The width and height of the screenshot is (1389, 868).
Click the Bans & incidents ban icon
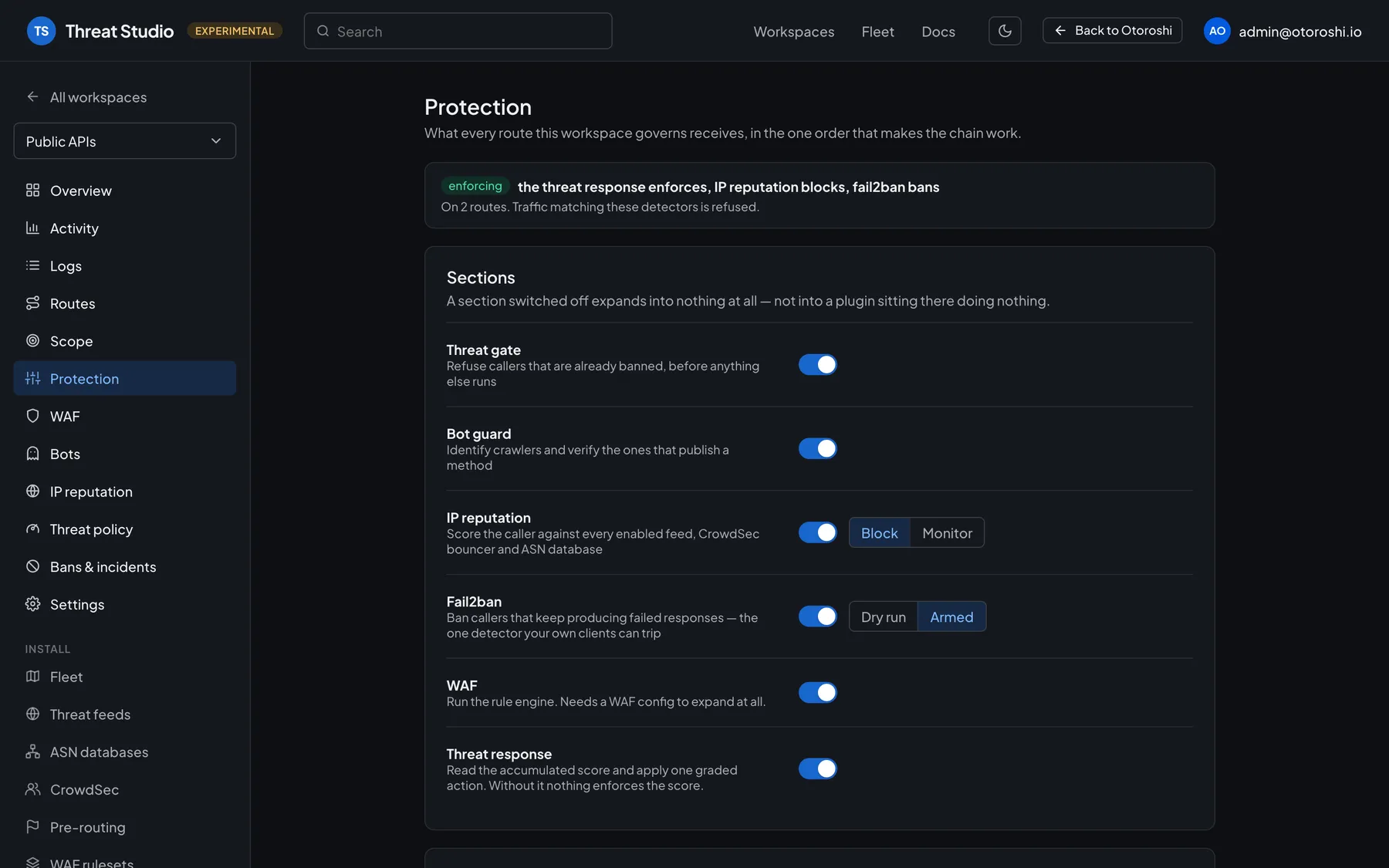click(32, 566)
